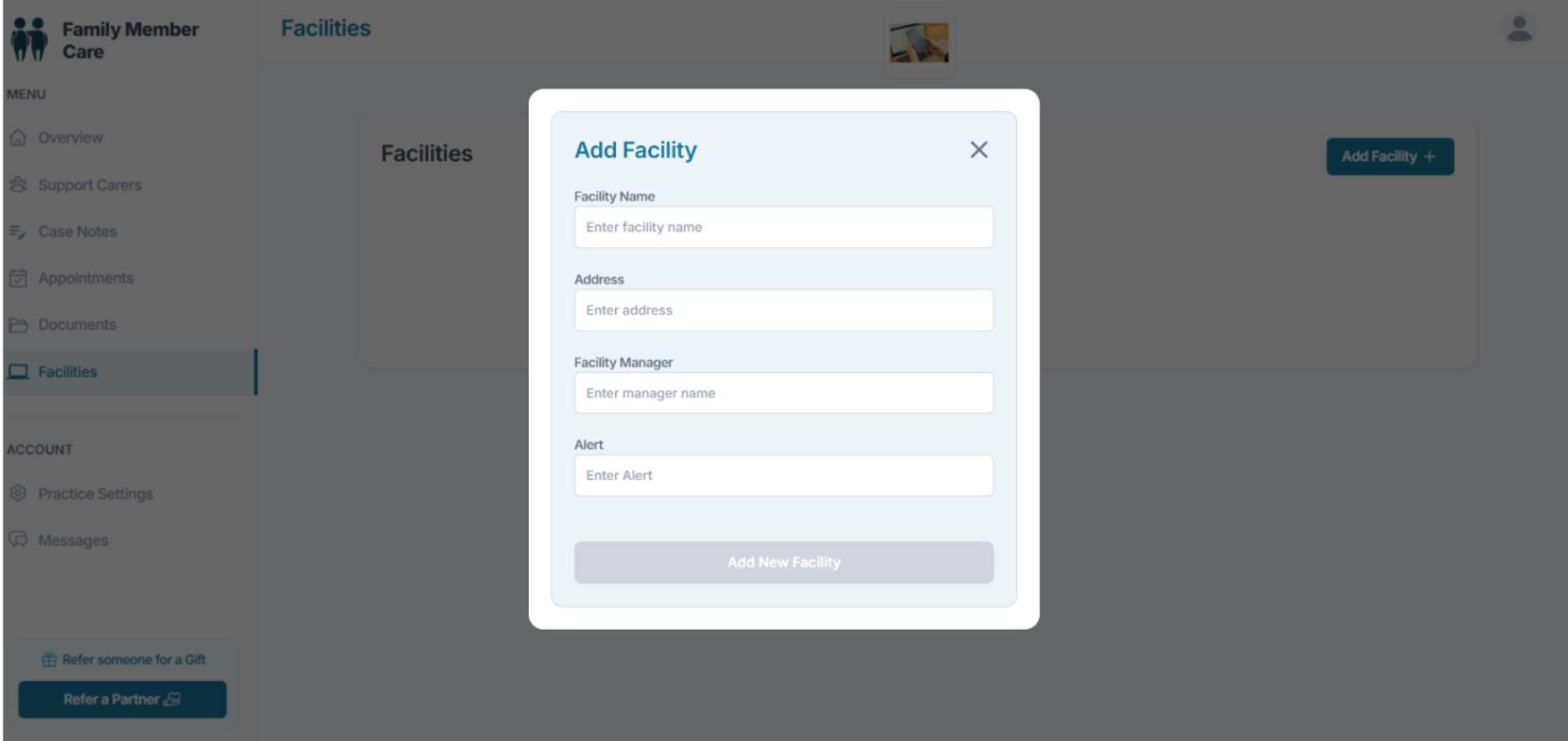Screen dimensions: 1568x741
Task: Select the Facility Manager name field
Action: tap(784, 393)
